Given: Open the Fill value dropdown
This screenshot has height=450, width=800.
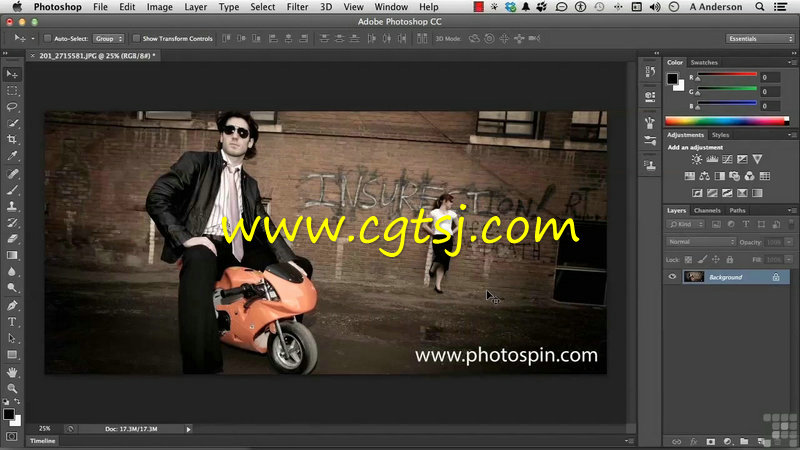Looking at the screenshot, I should (789, 260).
